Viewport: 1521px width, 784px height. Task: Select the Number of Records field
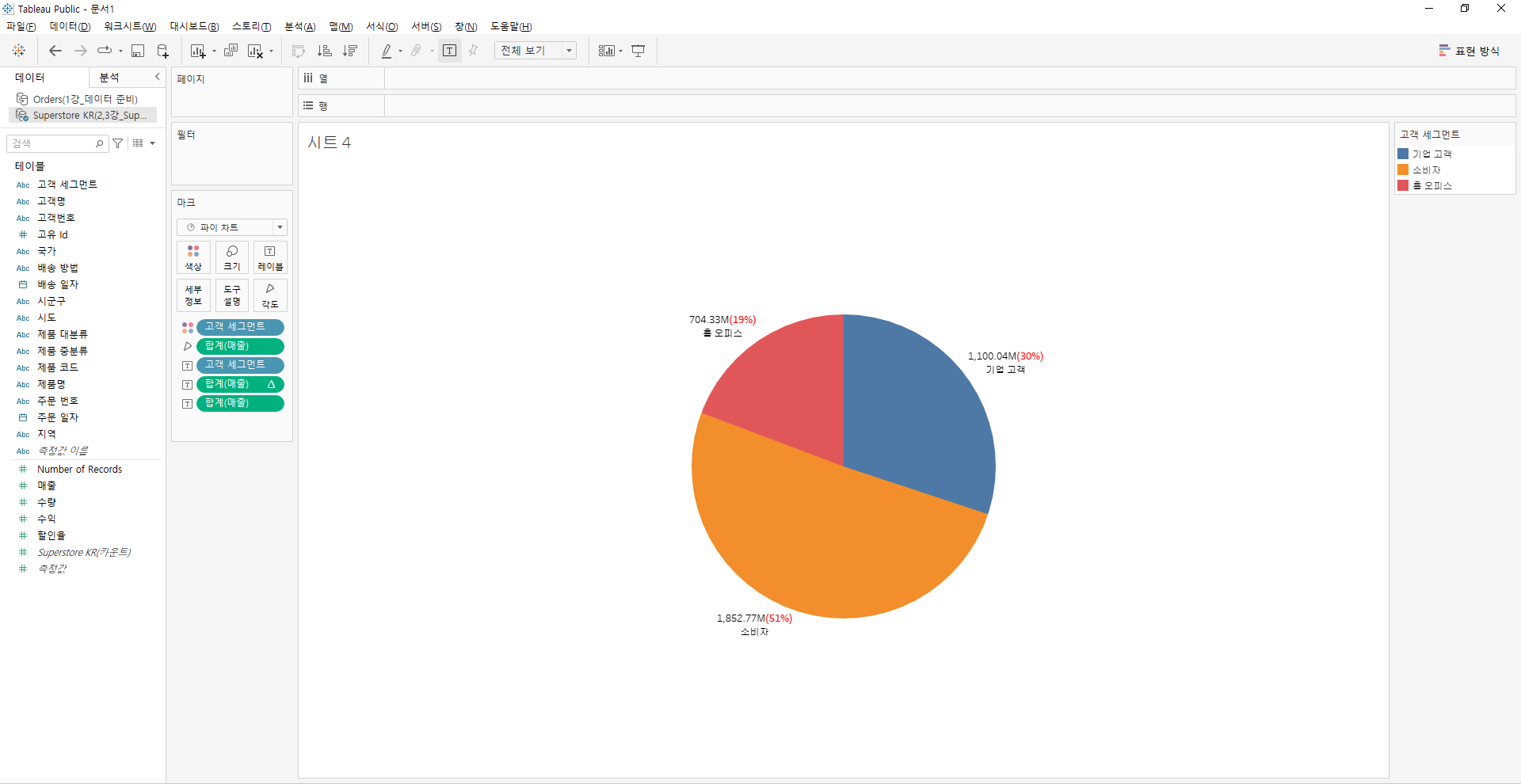(79, 469)
